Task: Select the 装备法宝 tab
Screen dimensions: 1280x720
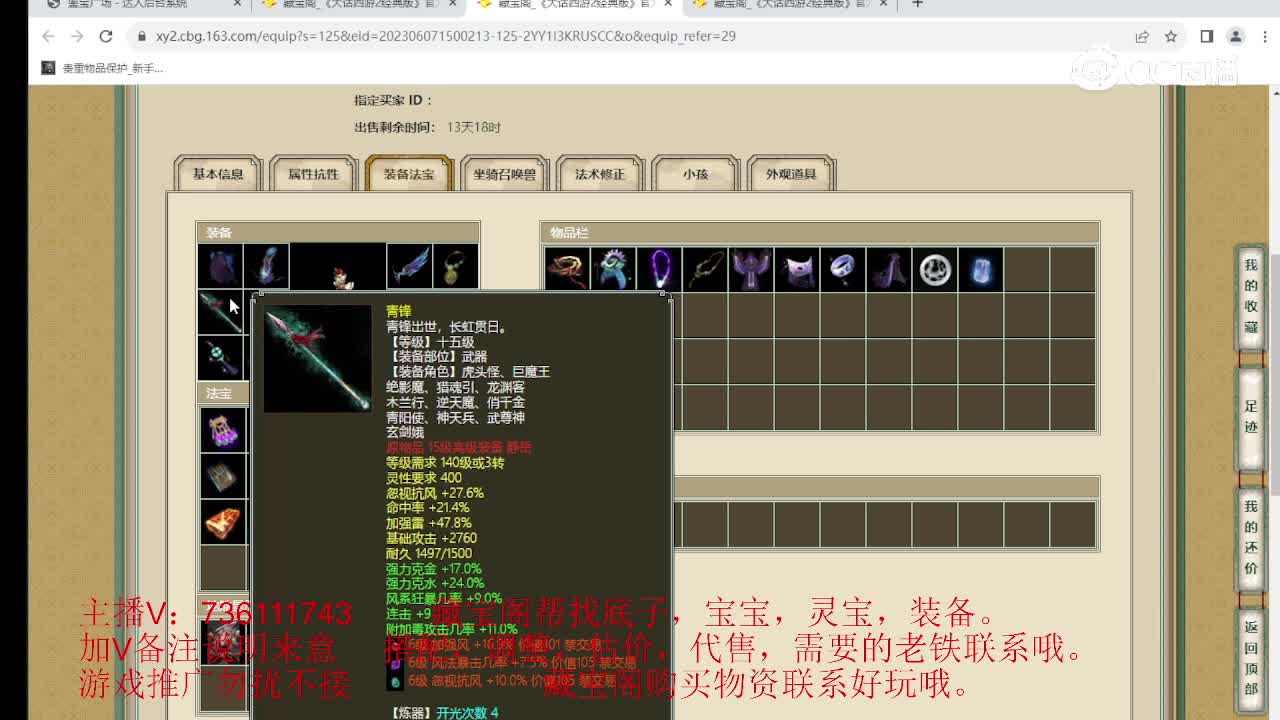Action: [409, 174]
